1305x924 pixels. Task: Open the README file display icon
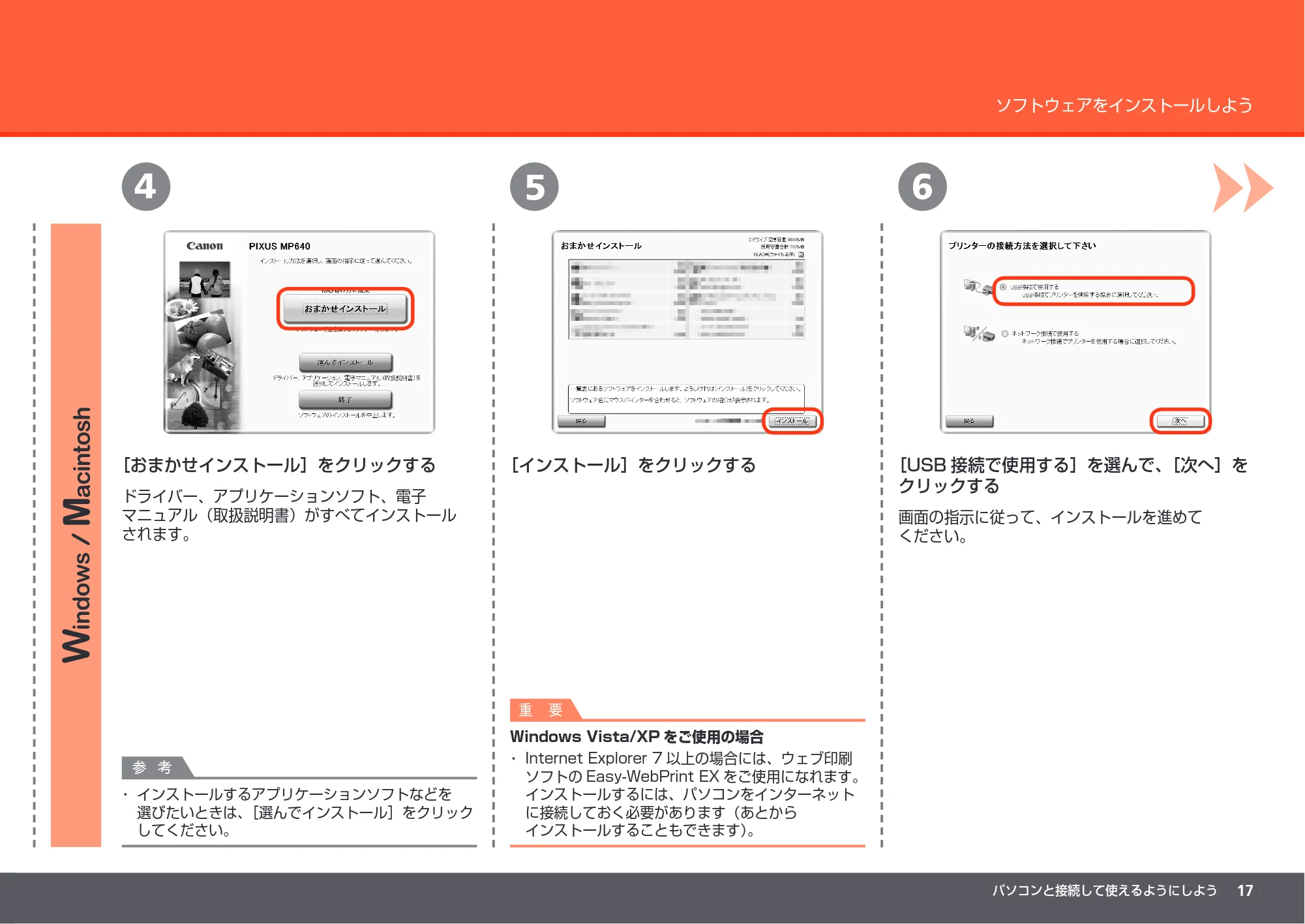pos(801,255)
